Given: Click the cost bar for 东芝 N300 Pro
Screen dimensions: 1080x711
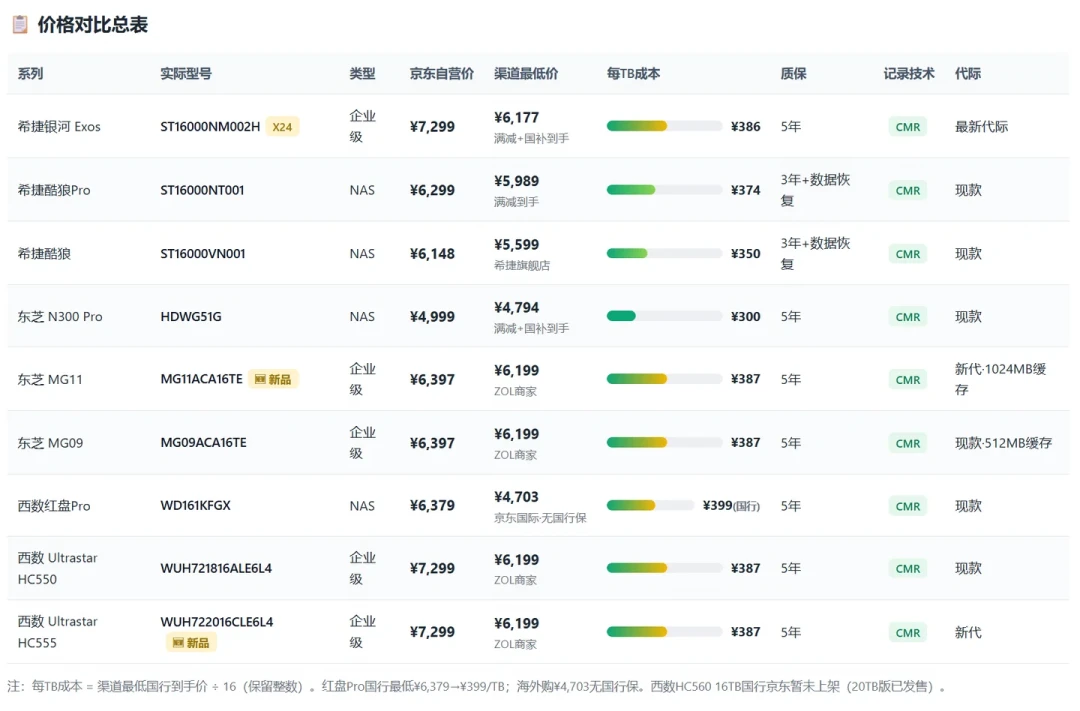Looking at the screenshot, I should pos(664,316).
